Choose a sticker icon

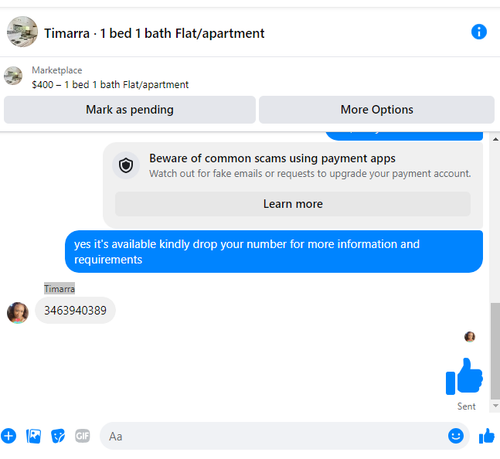58,436
